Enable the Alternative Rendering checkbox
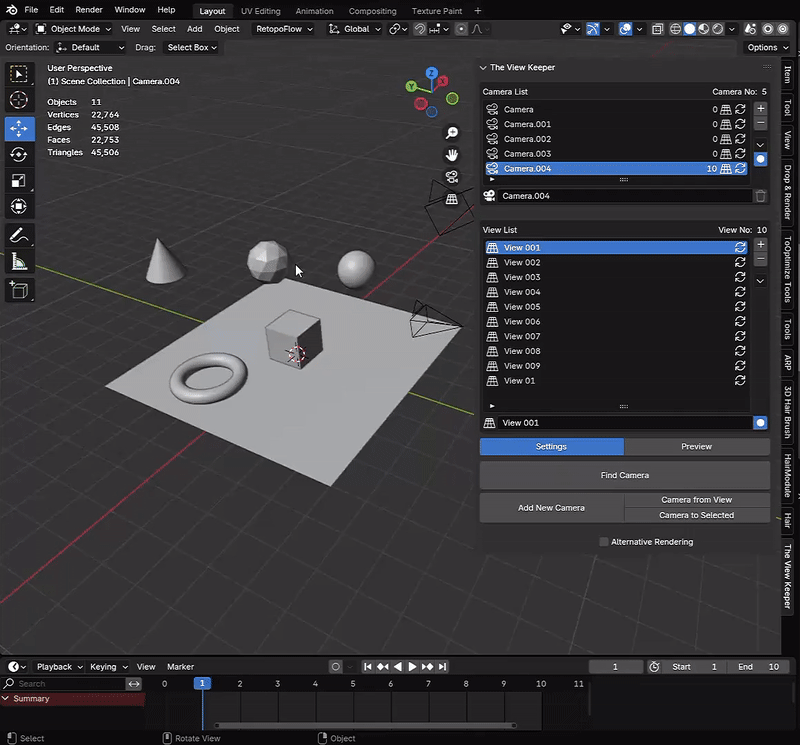This screenshot has height=745, width=800. pos(604,542)
